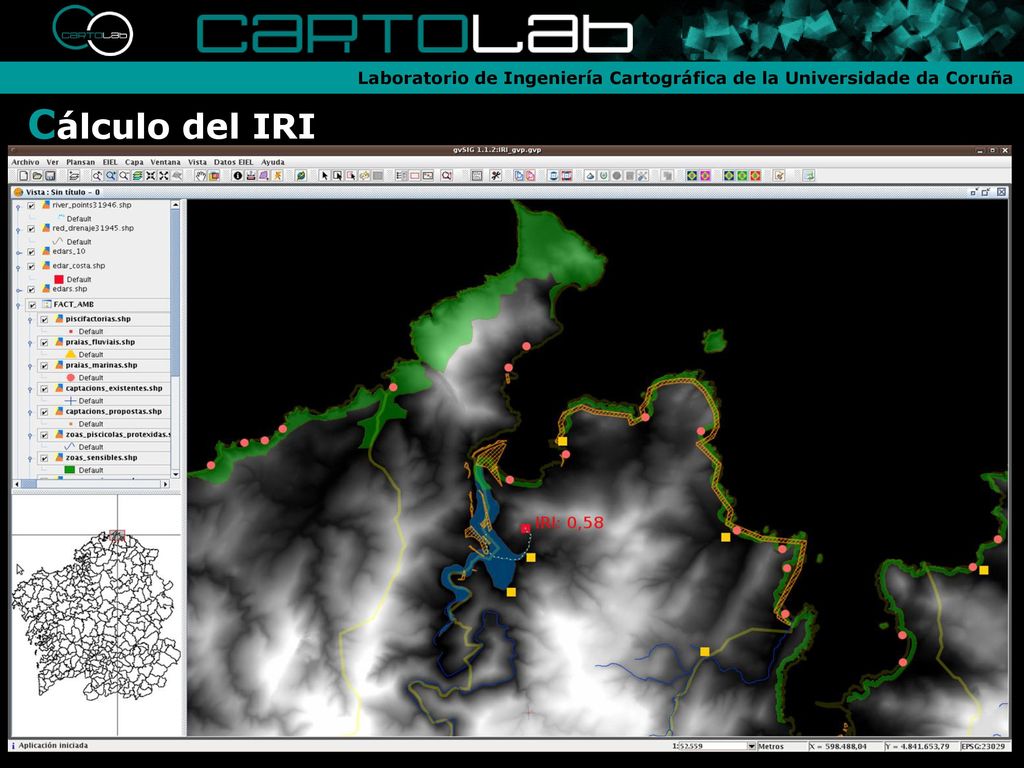Click the crossed tools preferences icon
Viewport: 1024px width, 768px height.
pyautogui.click(x=496, y=176)
